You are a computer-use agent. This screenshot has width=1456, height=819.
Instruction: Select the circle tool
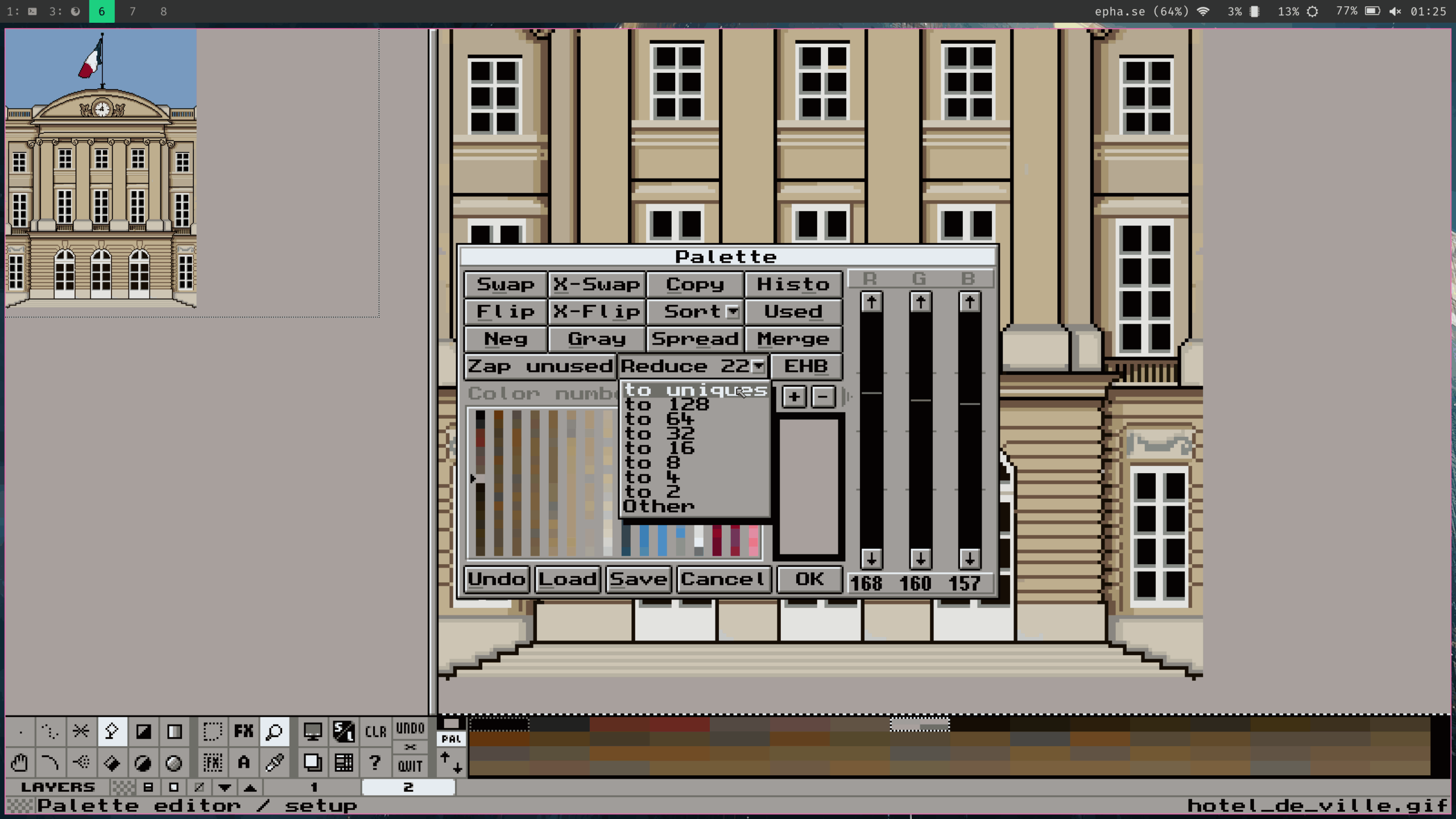pos(143,762)
